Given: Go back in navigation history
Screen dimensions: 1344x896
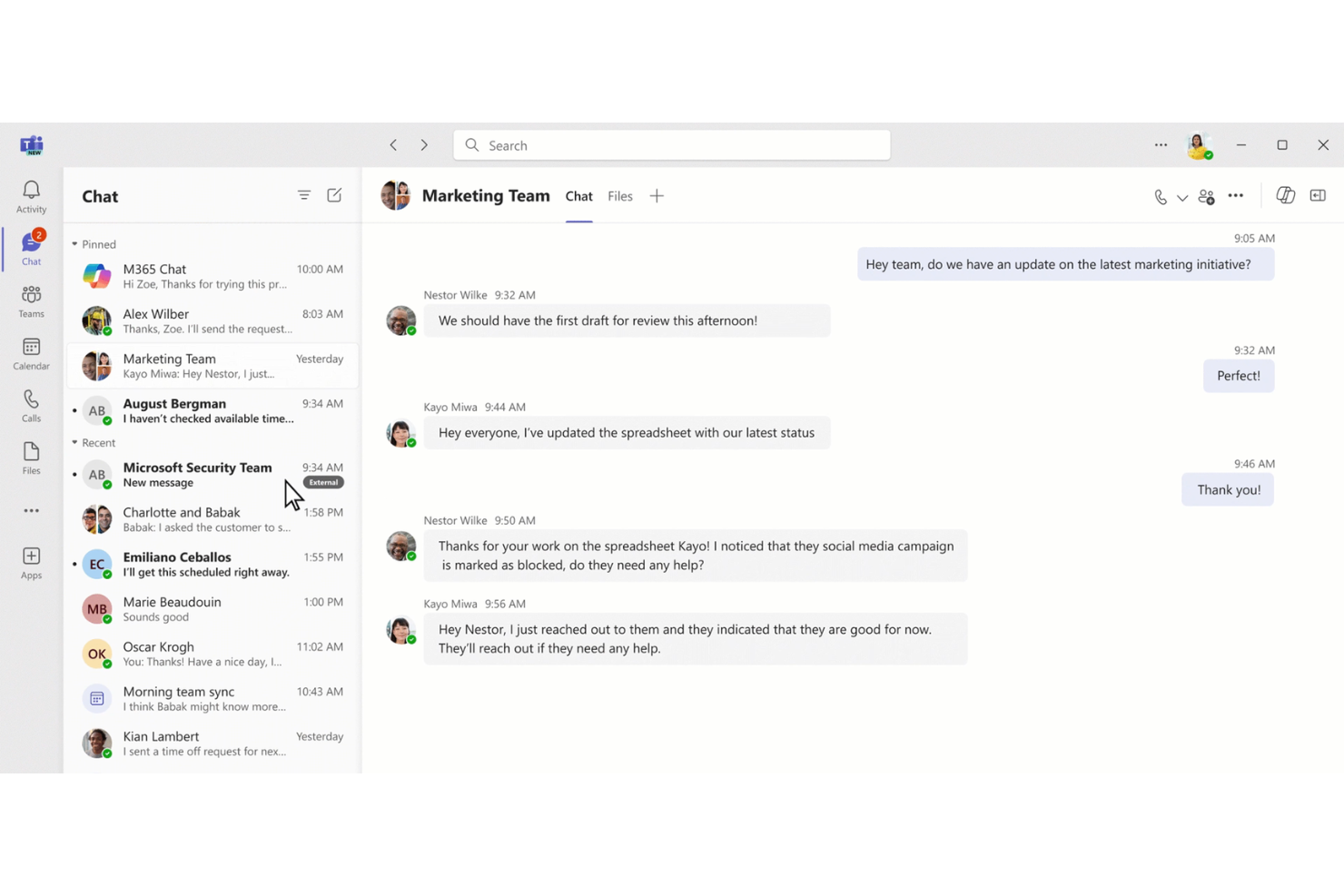Looking at the screenshot, I should pyautogui.click(x=393, y=145).
